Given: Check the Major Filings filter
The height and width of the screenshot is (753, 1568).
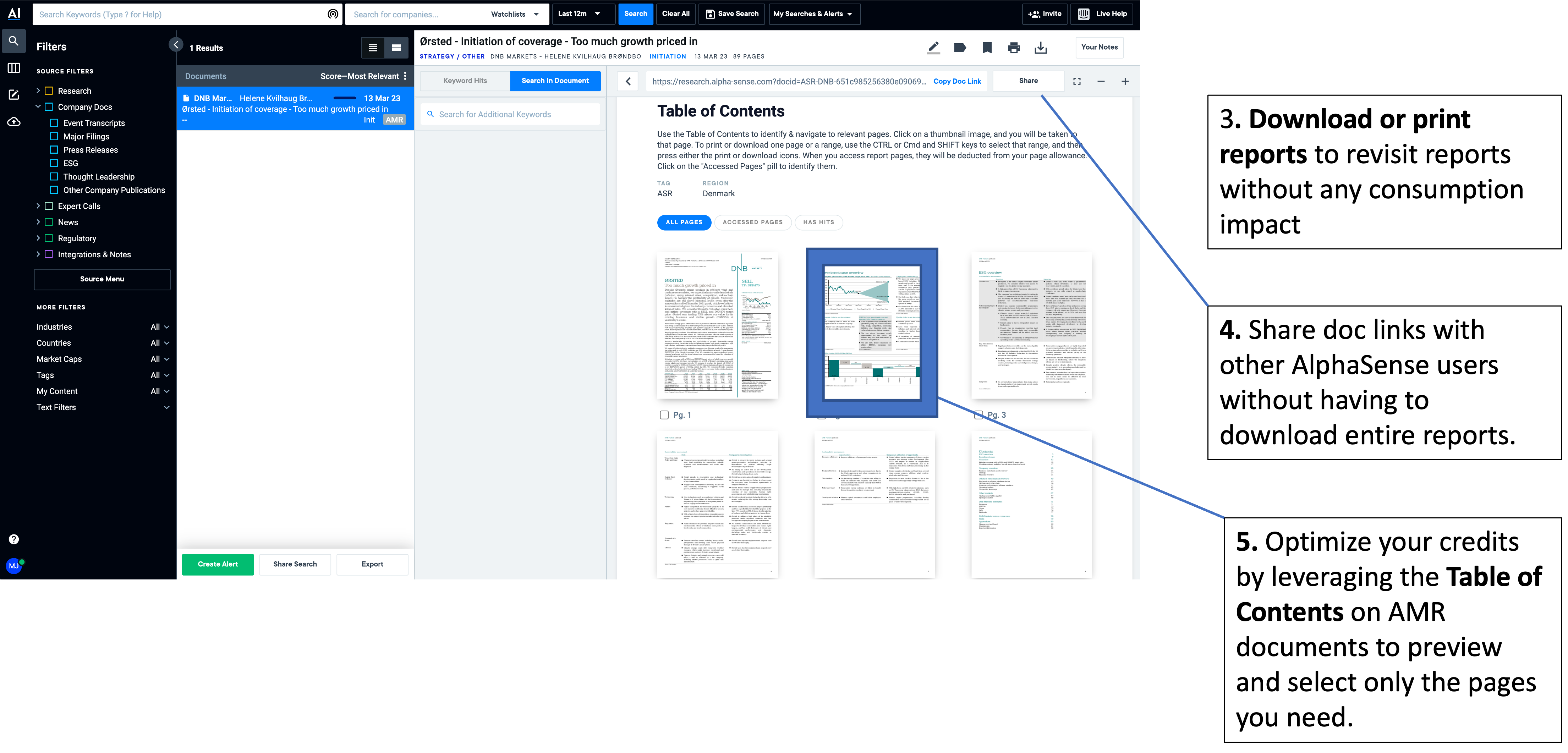Looking at the screenshot, I should coord(54,136).
